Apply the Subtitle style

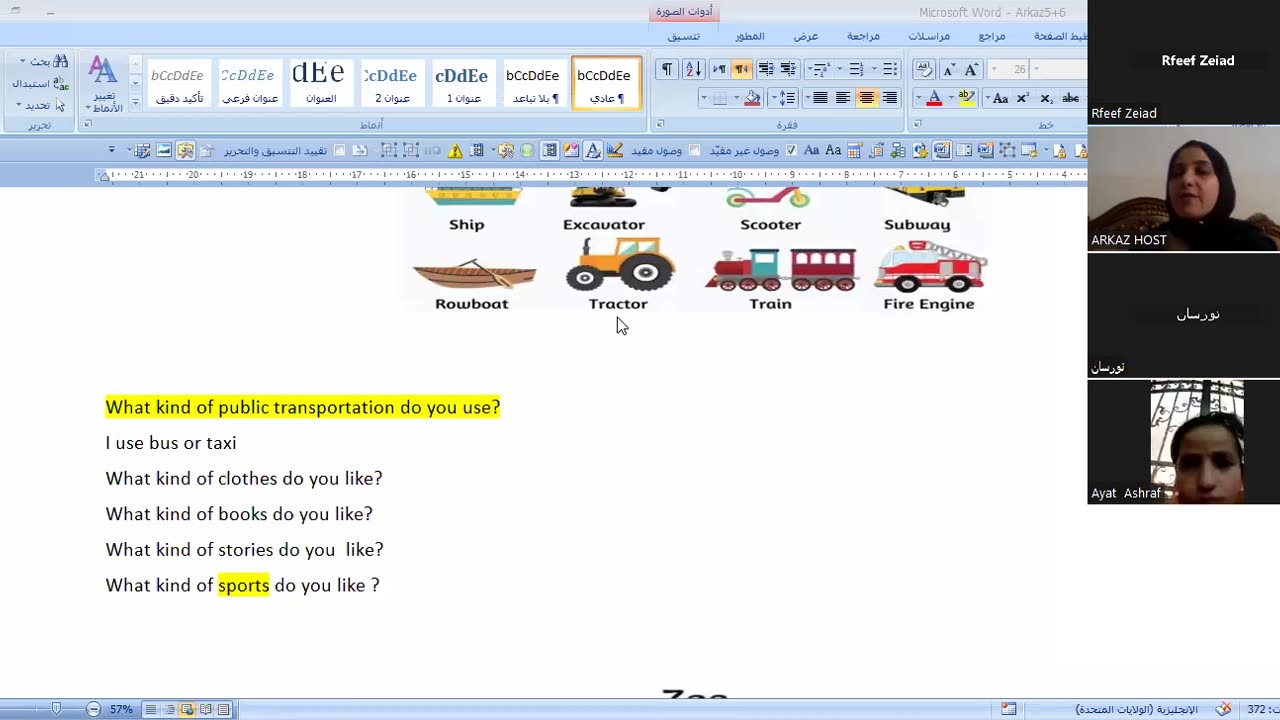point(249,83)
